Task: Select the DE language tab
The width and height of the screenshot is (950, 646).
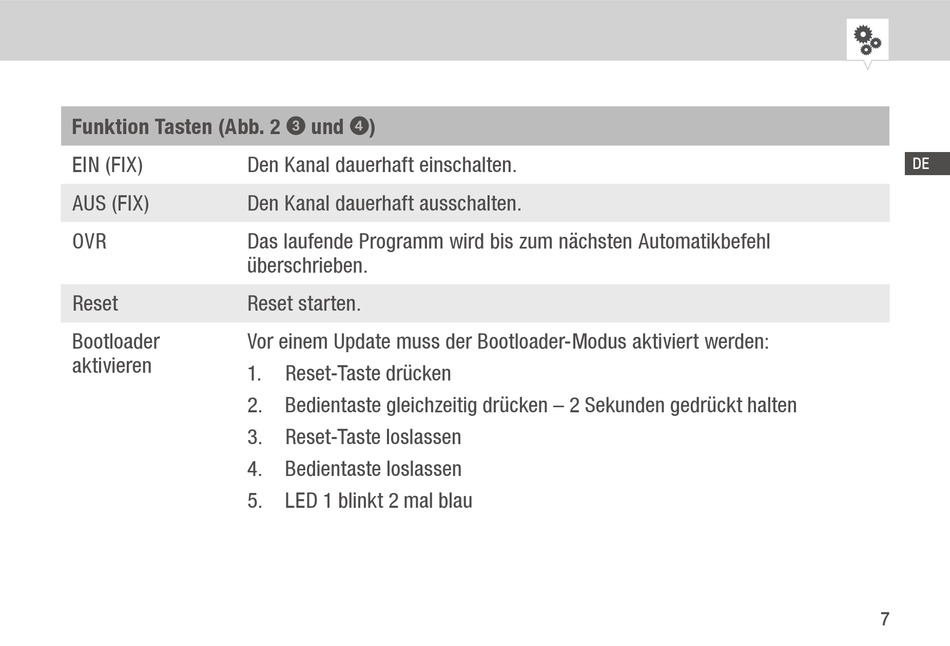Action: click(x=927, y=164)
